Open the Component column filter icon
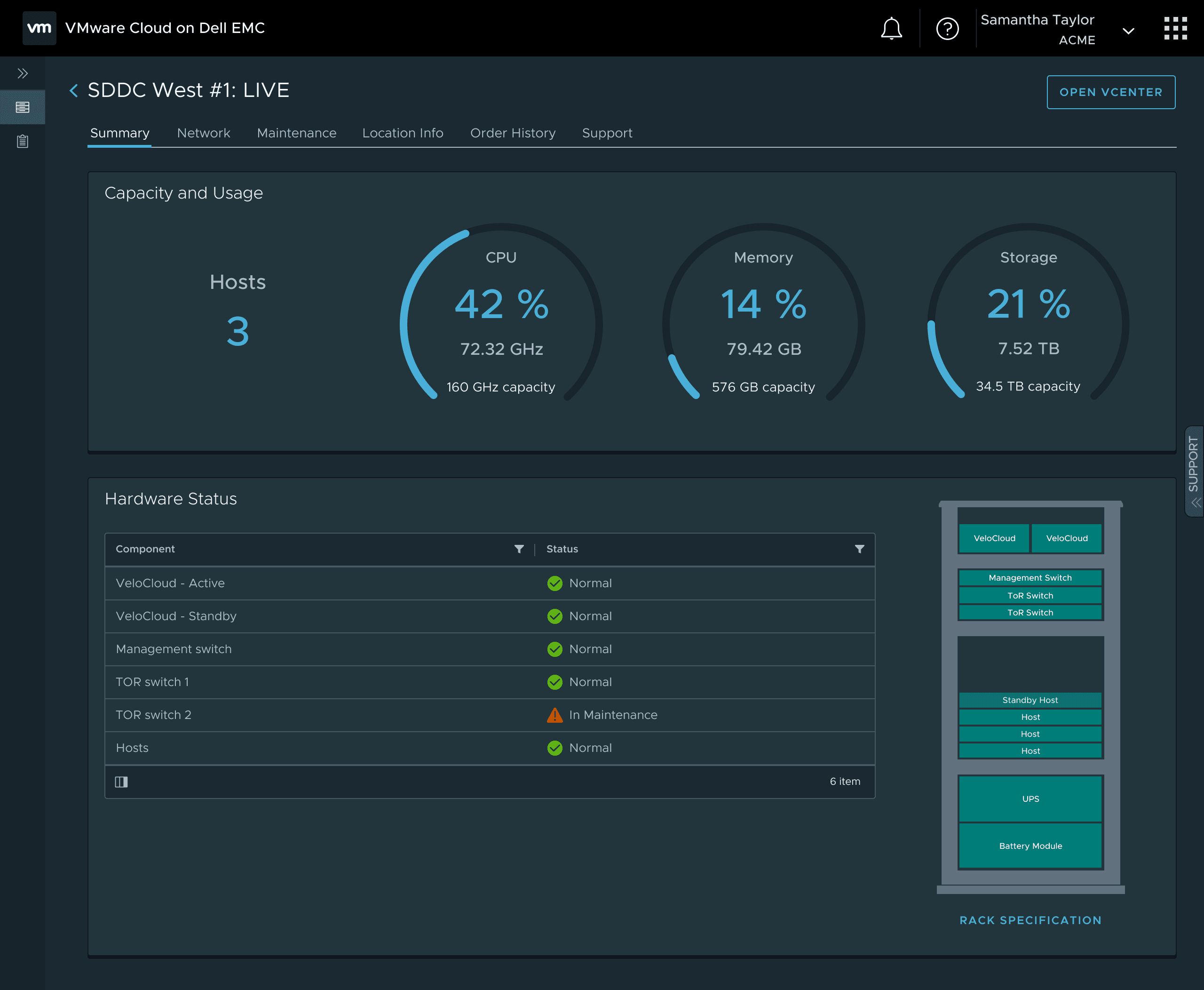 coord(519,549)
